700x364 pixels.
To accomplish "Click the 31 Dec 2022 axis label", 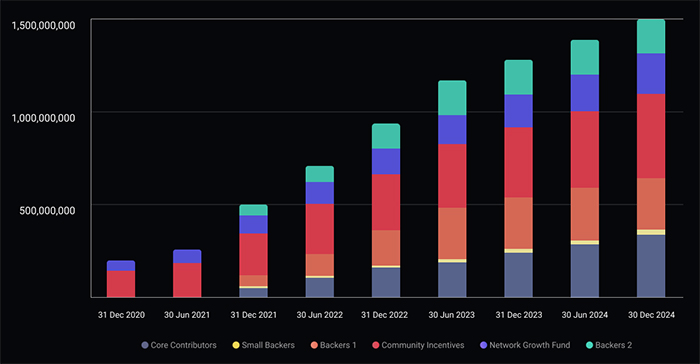I will (384, 315).
